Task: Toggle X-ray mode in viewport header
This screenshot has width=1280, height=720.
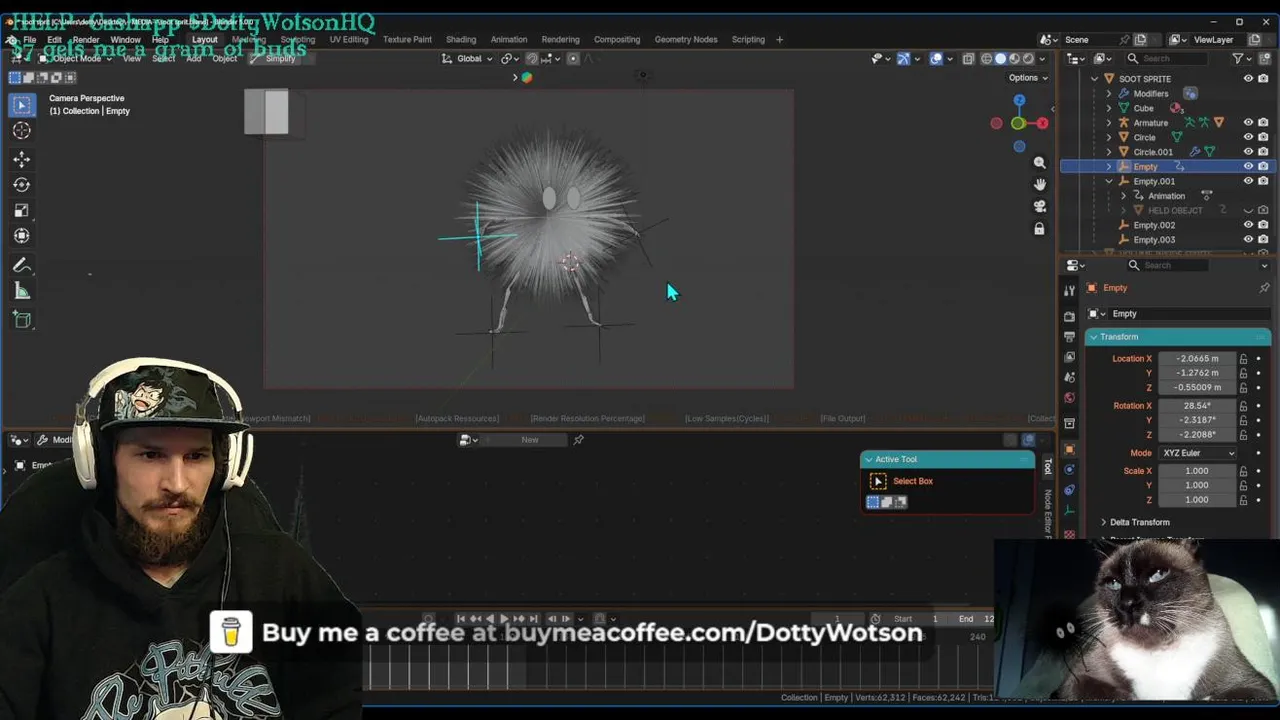Action: coord(968,59)
